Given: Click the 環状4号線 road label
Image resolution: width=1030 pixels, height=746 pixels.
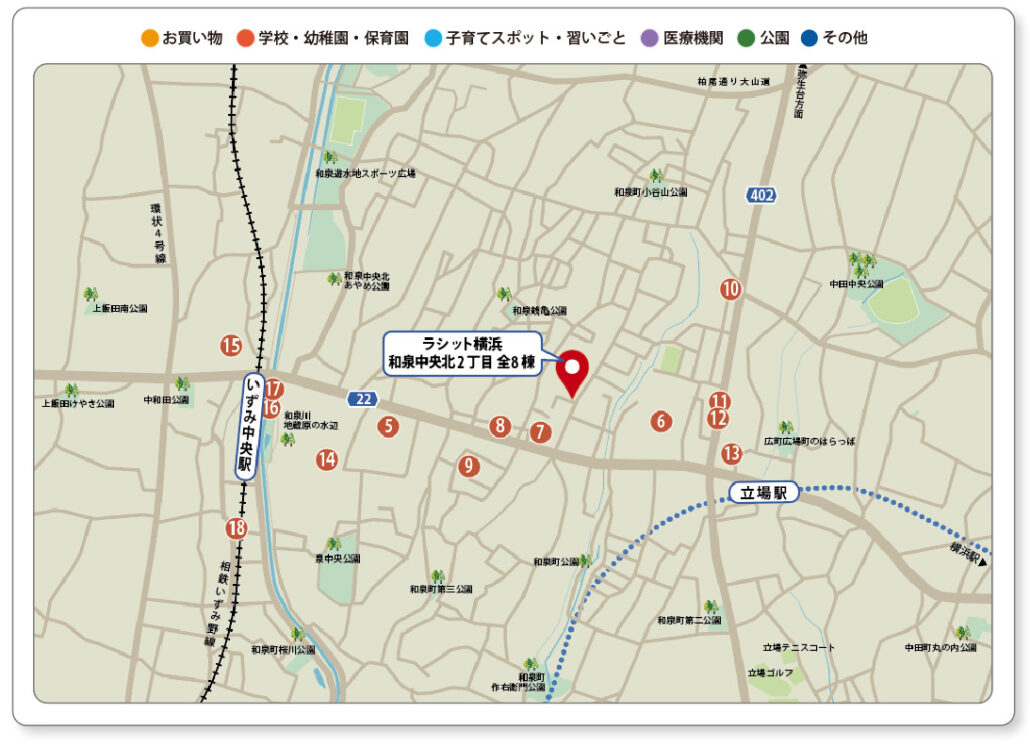Looking at the screenshot, I should point(158,234).
